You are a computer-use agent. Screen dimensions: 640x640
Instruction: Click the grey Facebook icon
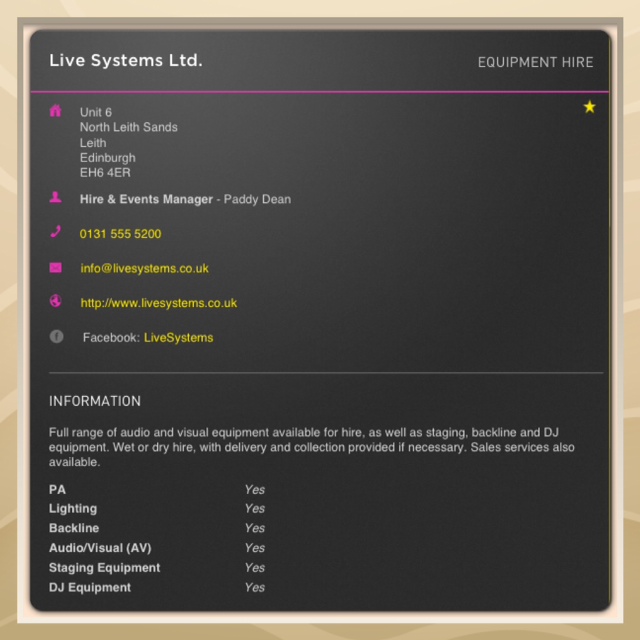coord(56,336)
